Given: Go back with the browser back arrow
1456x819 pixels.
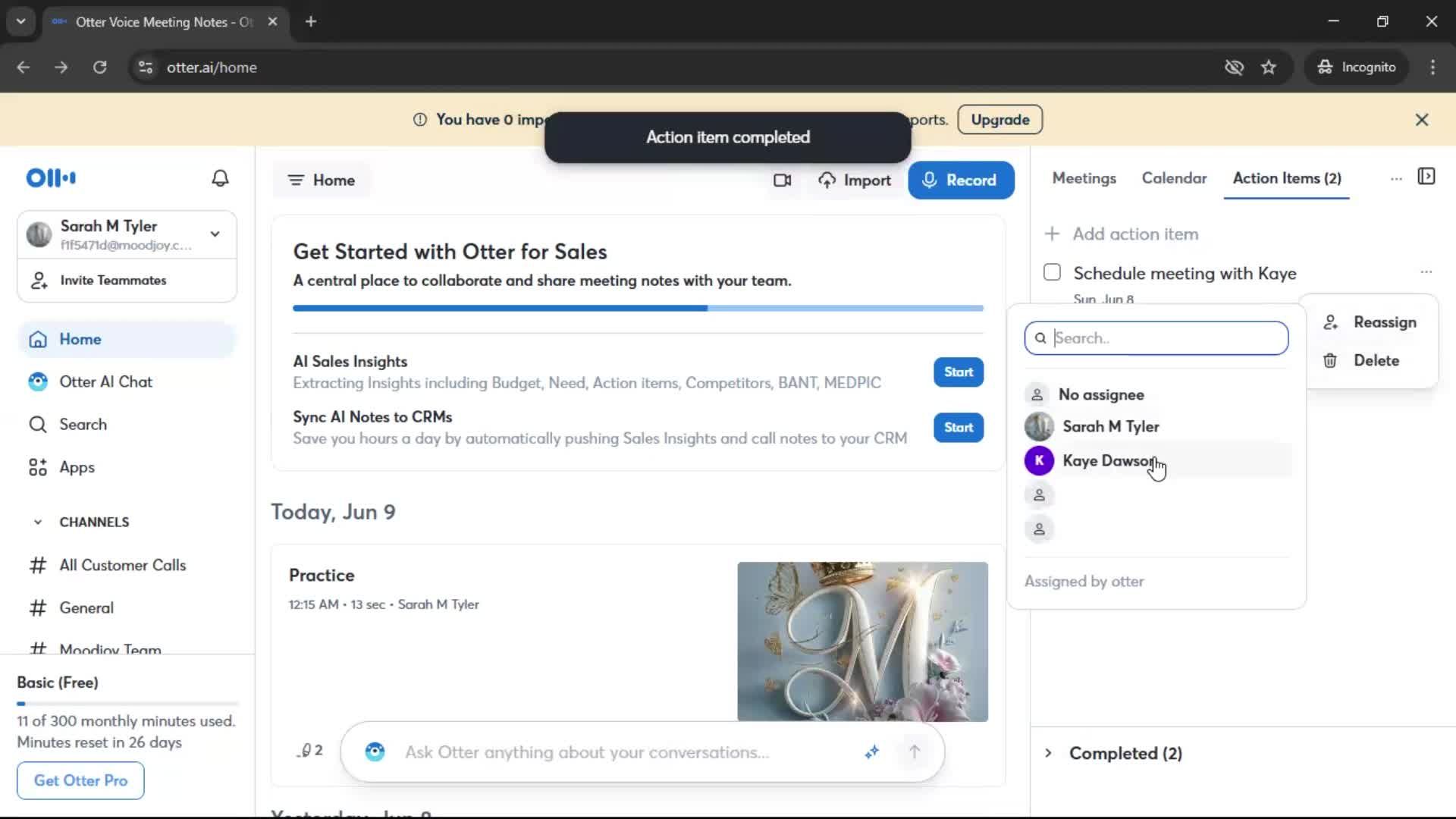Looking at the screenshot, I should [24, 67].
